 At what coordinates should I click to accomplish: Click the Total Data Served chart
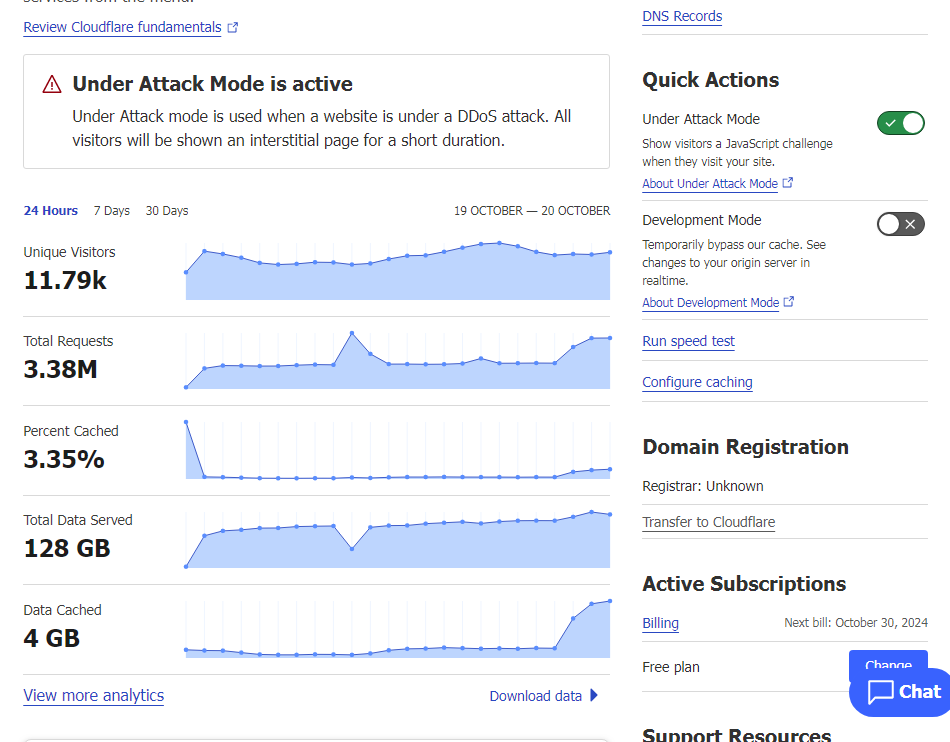pyautogui.click(x=397, y=539)
